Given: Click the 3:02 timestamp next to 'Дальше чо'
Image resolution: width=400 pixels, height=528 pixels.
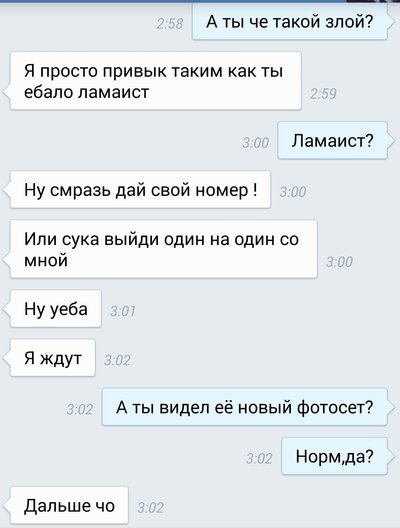Looking at the screenshot, I should click(151, 508).
